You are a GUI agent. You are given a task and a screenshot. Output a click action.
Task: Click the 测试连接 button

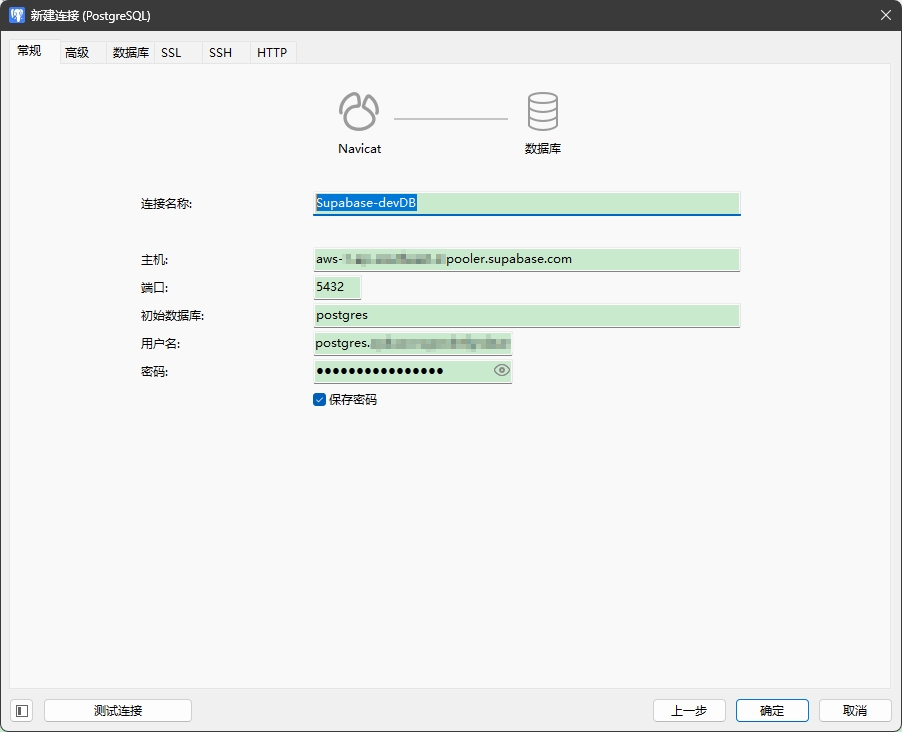point(118,711)
